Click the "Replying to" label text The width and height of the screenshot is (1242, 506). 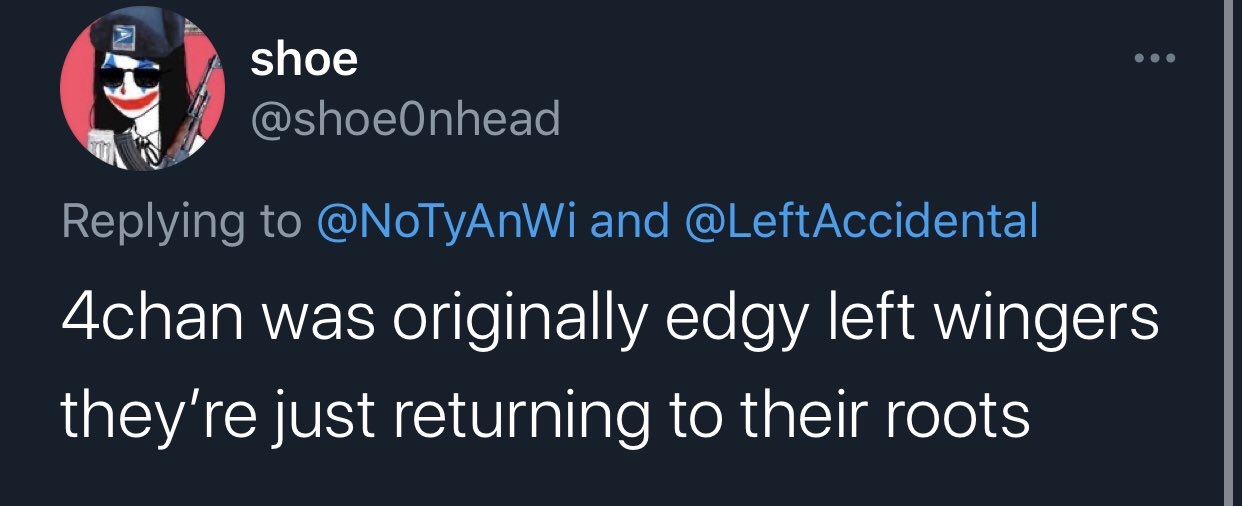[181, 221]
